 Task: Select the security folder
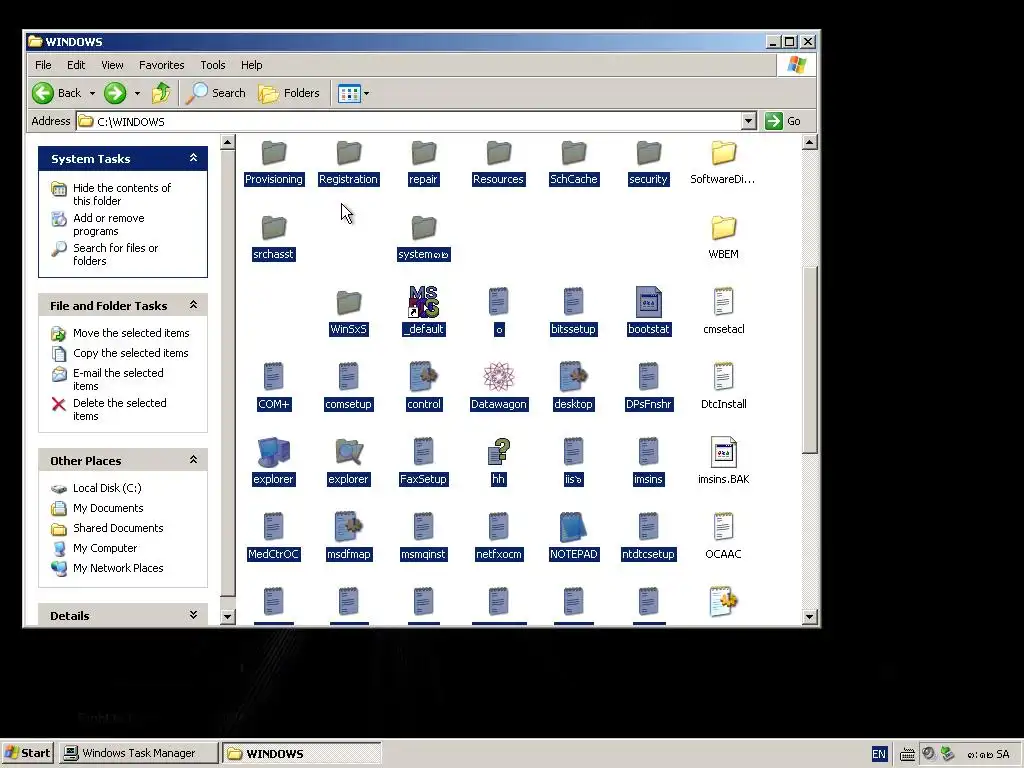[x=648, y=163]
